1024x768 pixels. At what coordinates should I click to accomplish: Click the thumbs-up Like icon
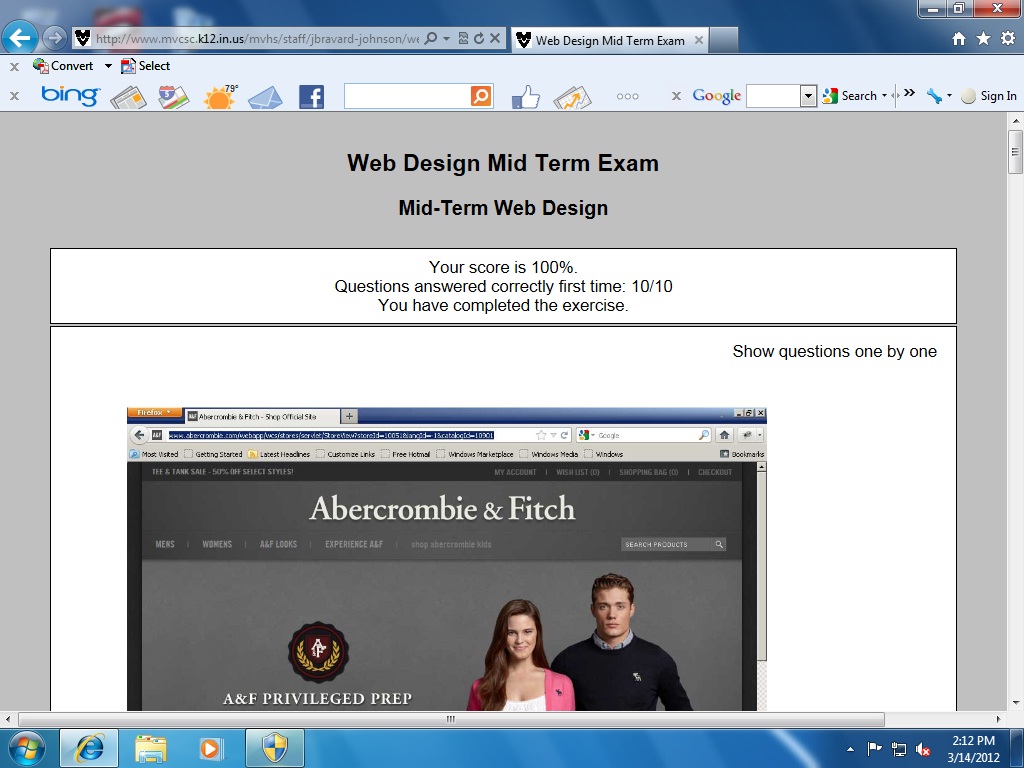coord(526,97)
